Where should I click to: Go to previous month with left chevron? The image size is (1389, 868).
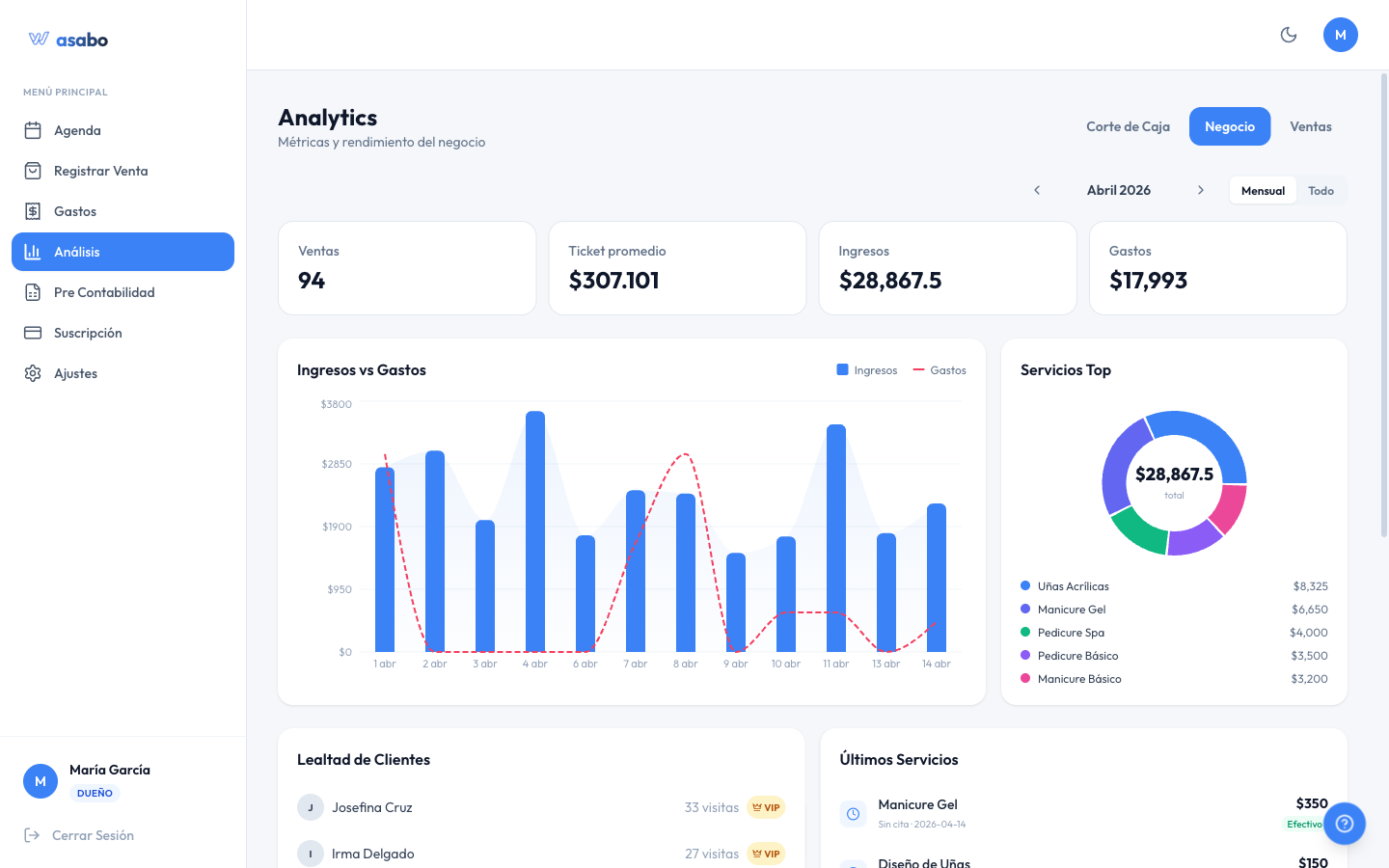tap(1037, 190)
